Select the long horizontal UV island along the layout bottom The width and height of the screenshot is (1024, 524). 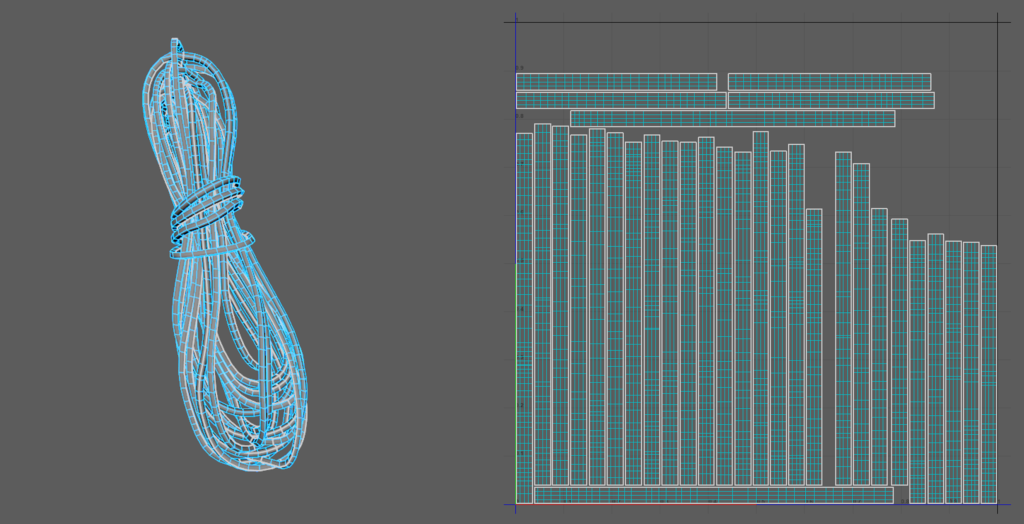[x=714, y=495]
